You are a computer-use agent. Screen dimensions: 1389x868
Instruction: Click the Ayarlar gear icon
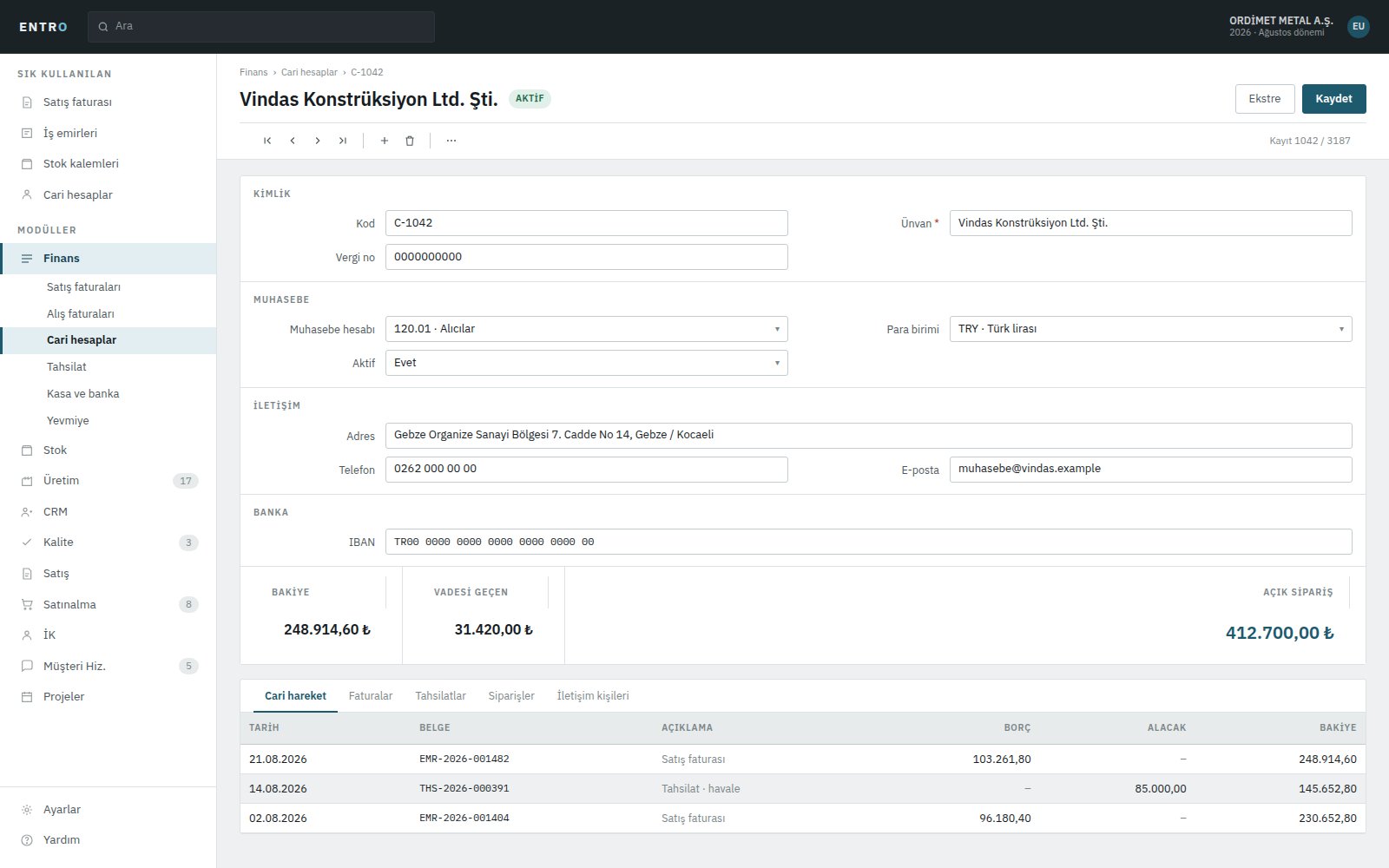tap(27, 810)
